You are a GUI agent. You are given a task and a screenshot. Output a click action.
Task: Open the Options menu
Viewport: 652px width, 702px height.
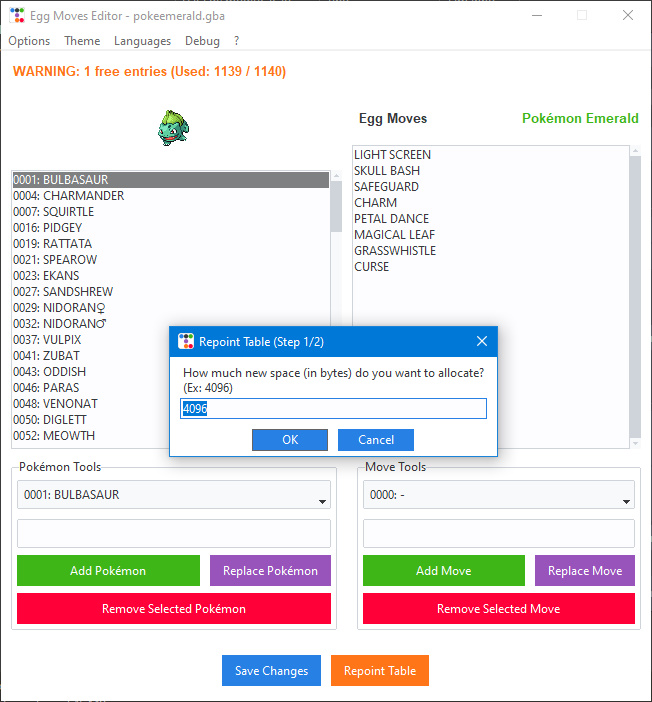coord(29,41)
